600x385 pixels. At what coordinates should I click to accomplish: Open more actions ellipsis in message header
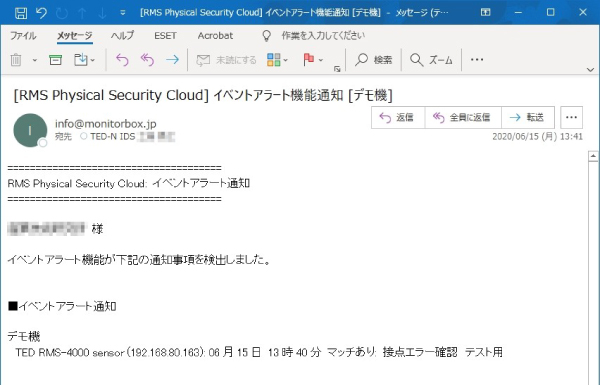click(x=572, y=117)
